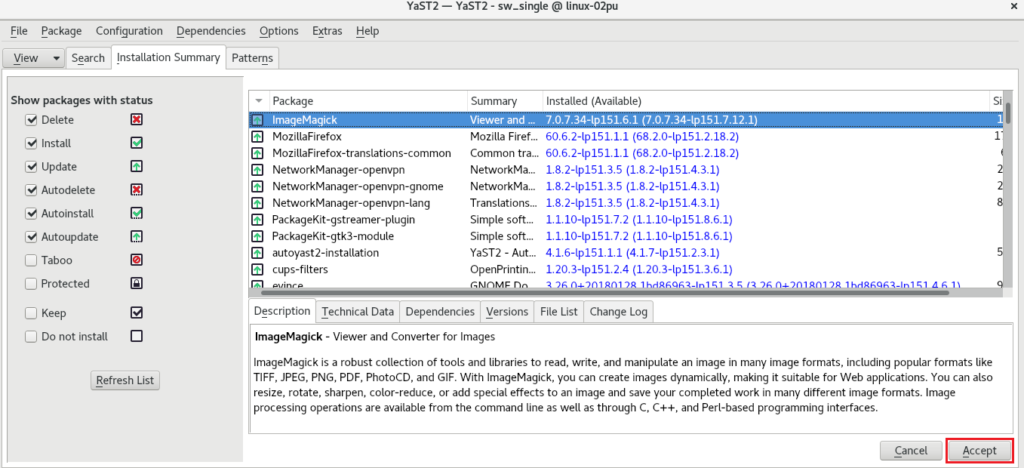1024x468 pixels.
Task: Uncheck the Delete status checkbox
Action: click(31, 120)
